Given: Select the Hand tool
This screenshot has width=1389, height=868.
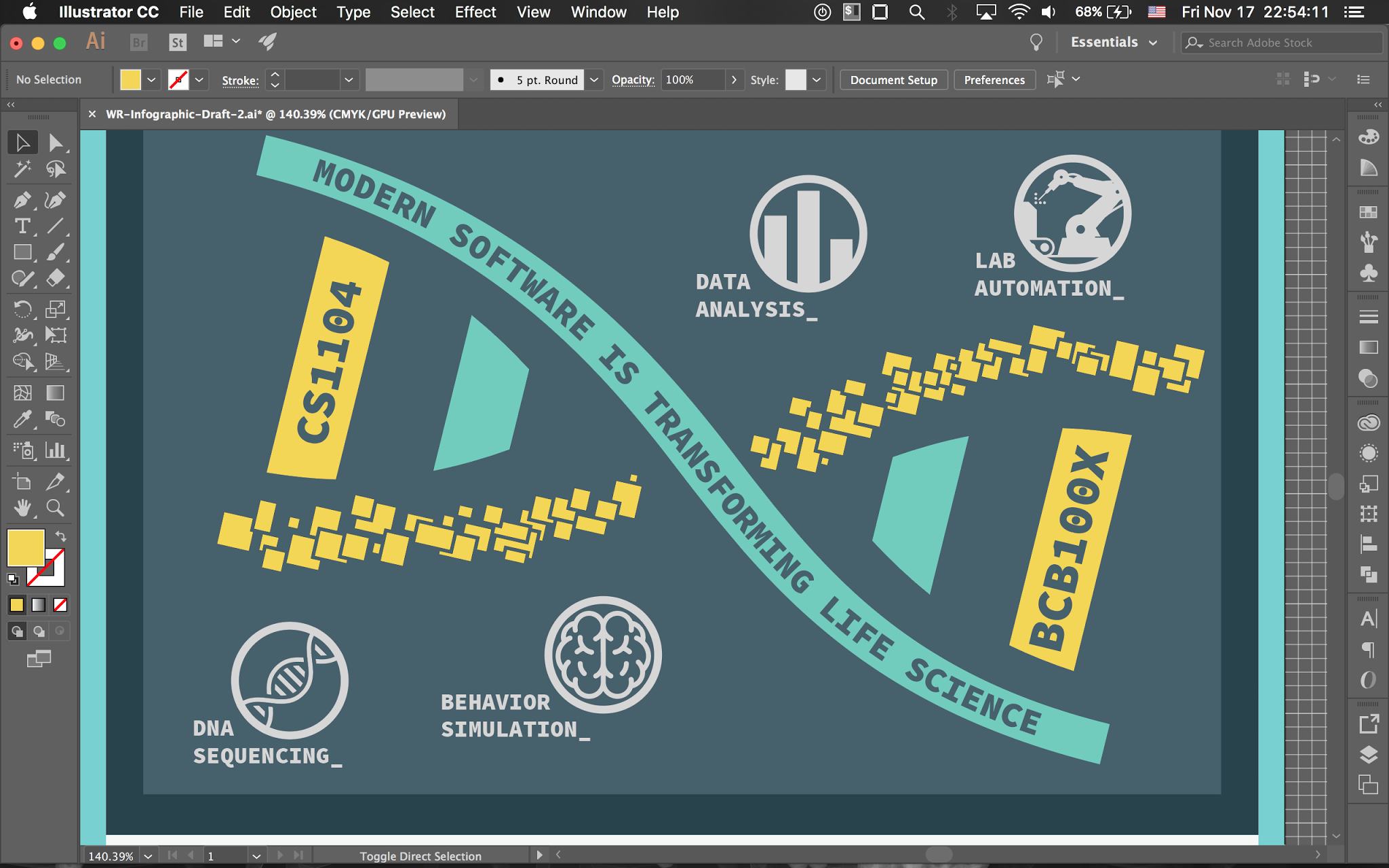Looking at the screenshot, I should (x=22, y=508).
